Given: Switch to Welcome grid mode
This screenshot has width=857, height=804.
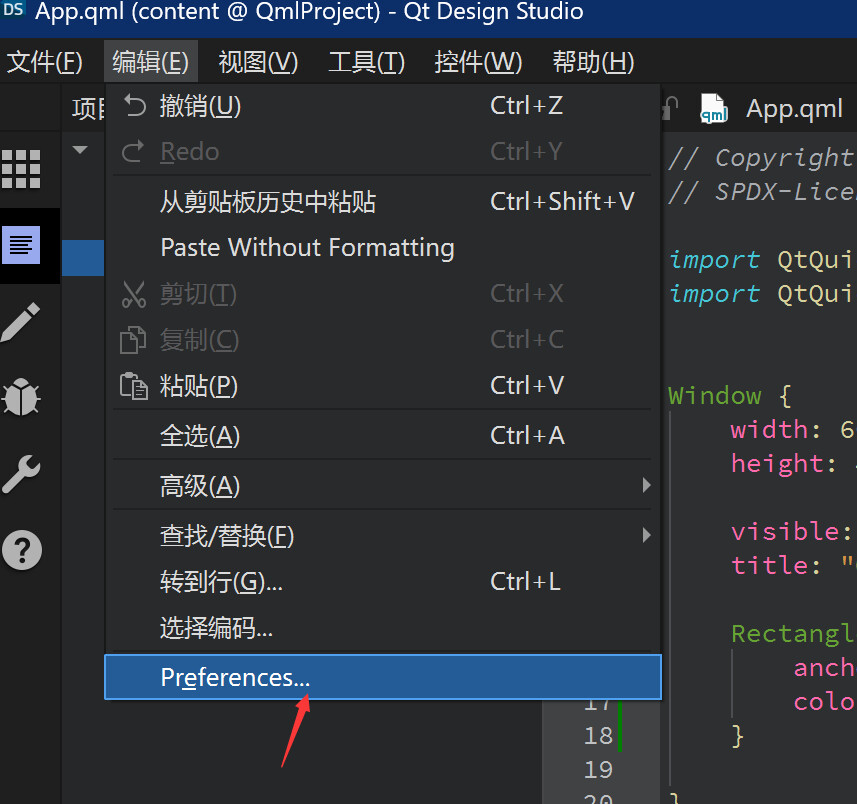Looking at the screenshot, I should pyautogui.click(x=21, y=169).
